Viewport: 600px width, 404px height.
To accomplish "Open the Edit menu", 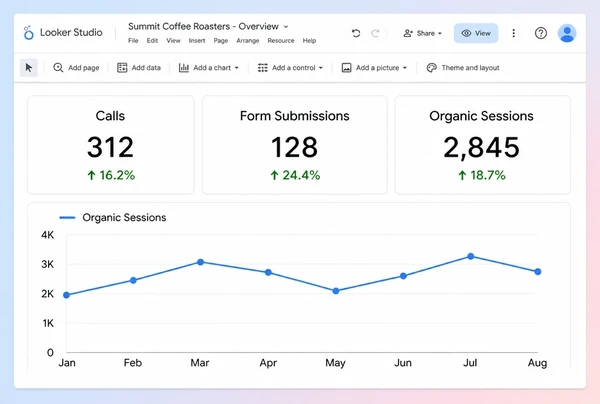I will tap(152, 41).
